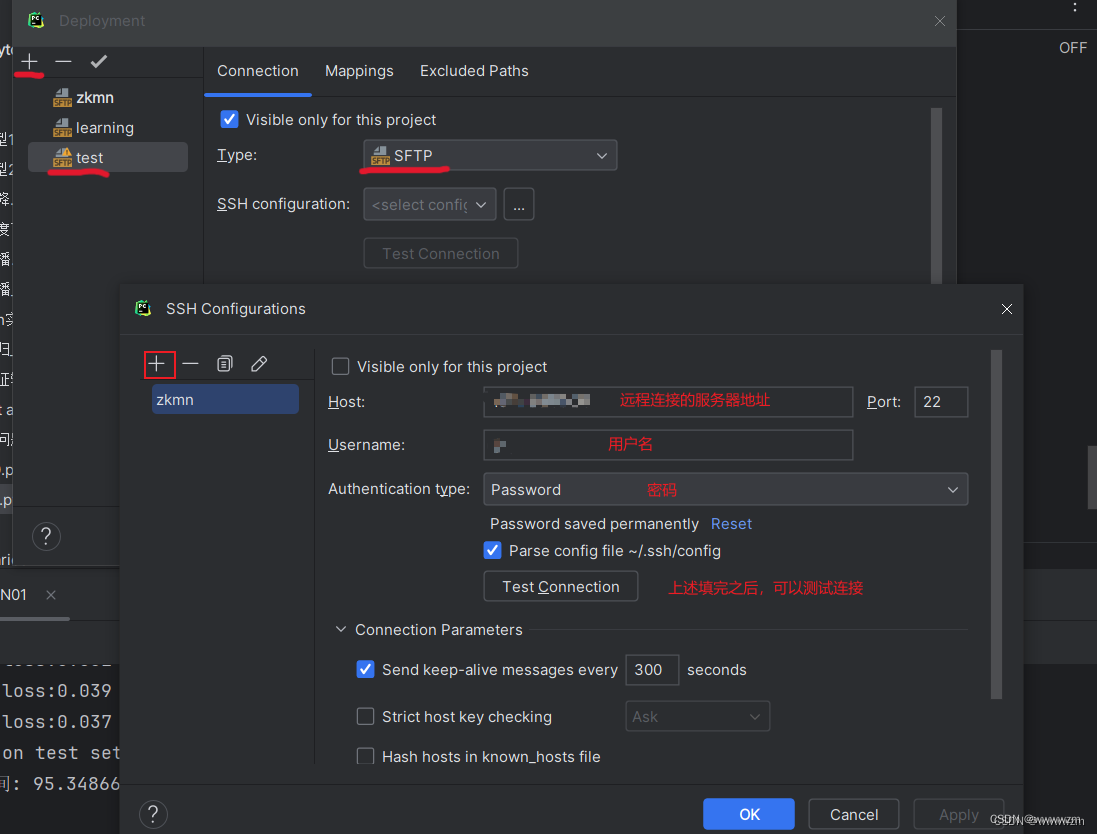Click the OFF label in the background window
Viewport: 1097px width, 834px height.
(x=1073, y=48)
